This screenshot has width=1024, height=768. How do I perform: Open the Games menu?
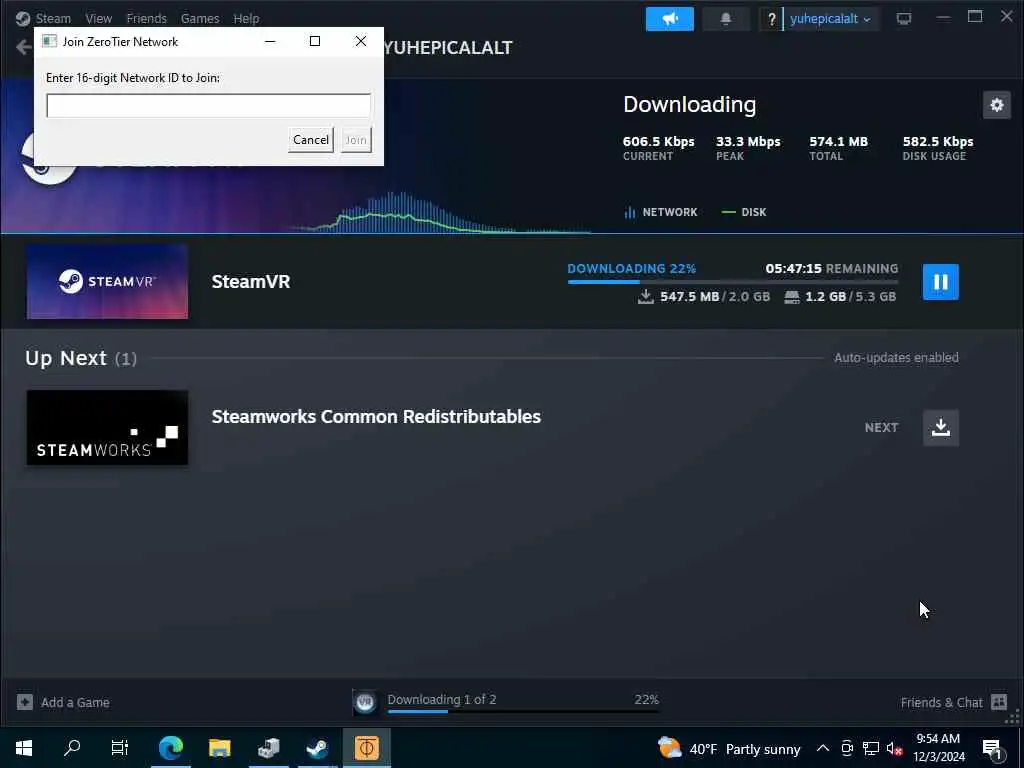click(200, 18)
